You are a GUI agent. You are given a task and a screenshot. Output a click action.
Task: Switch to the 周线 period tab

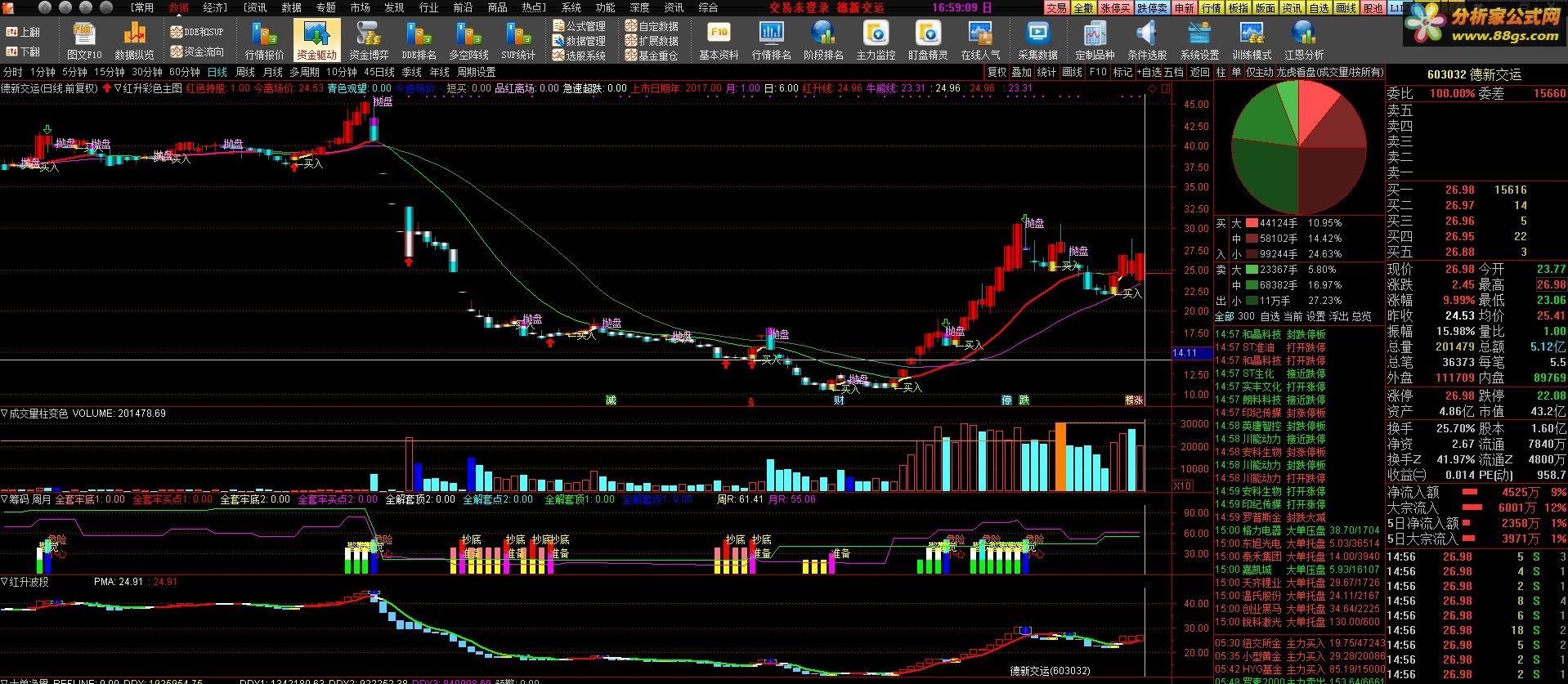point(245,72)
